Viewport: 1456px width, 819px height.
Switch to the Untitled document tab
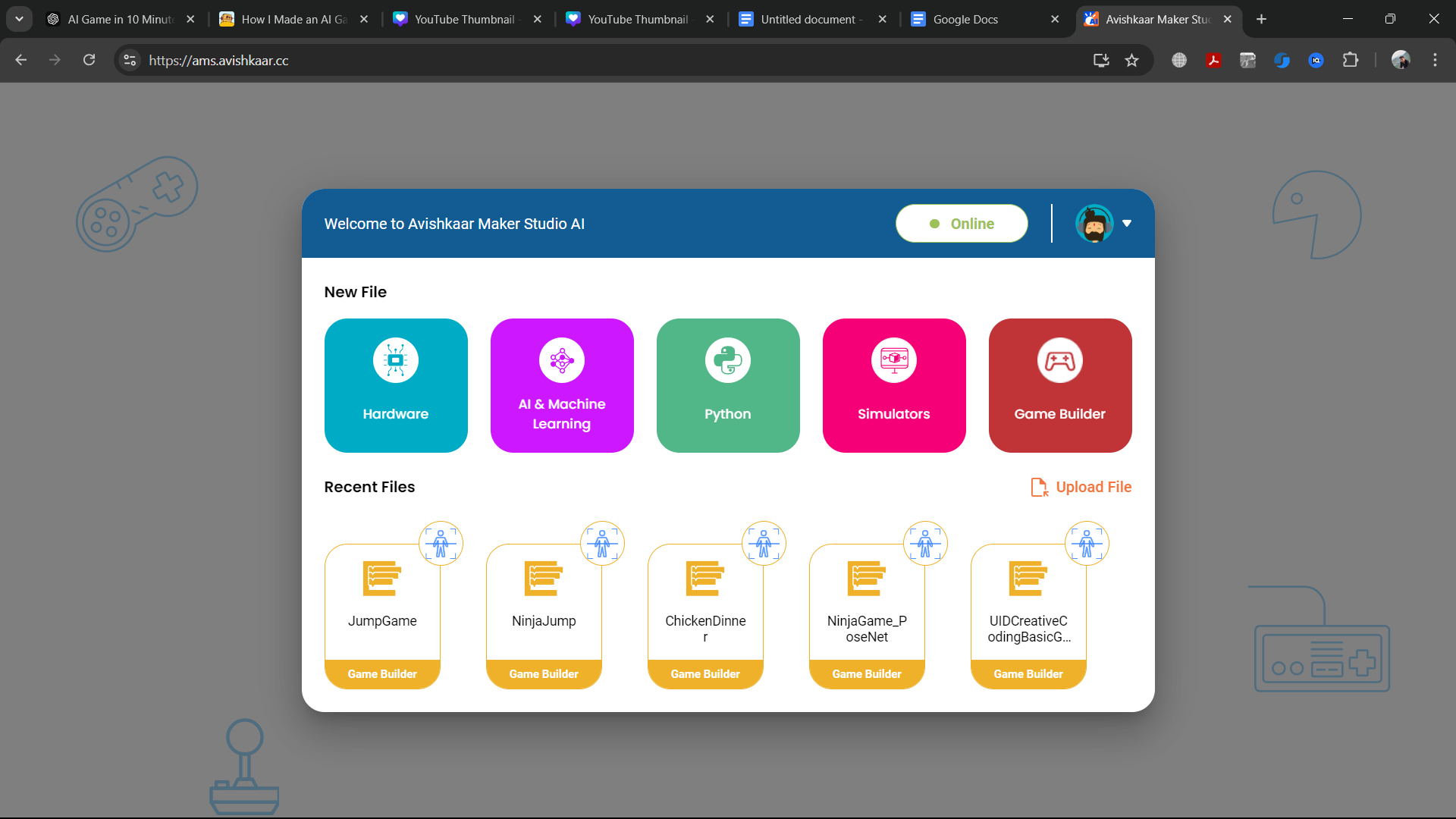pyautogui.click(x=811, y=20)
